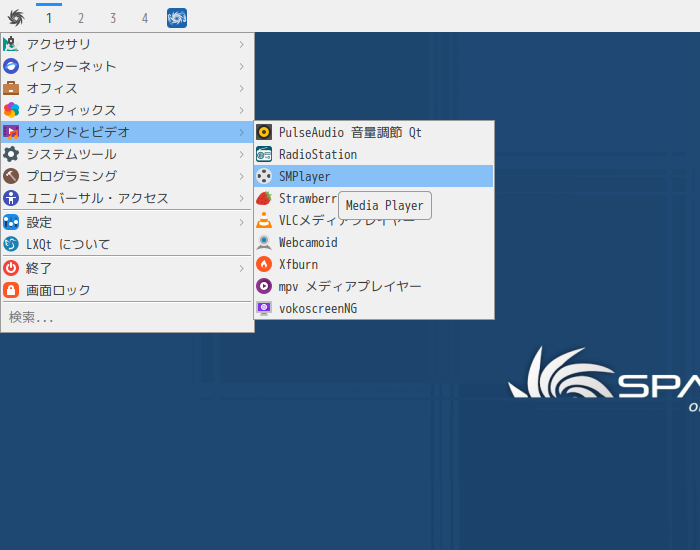Click the オフィス briefcase icon
Viewport: 700px width, 550px height.
11,88
